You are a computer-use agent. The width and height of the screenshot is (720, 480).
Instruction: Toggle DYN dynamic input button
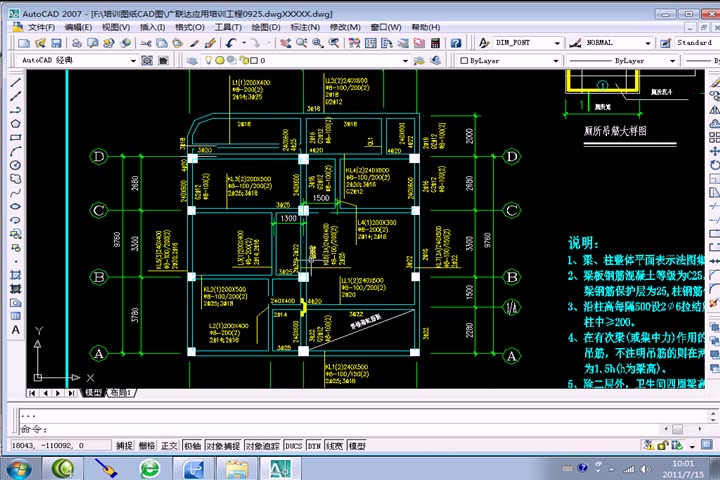coord(314,446)
